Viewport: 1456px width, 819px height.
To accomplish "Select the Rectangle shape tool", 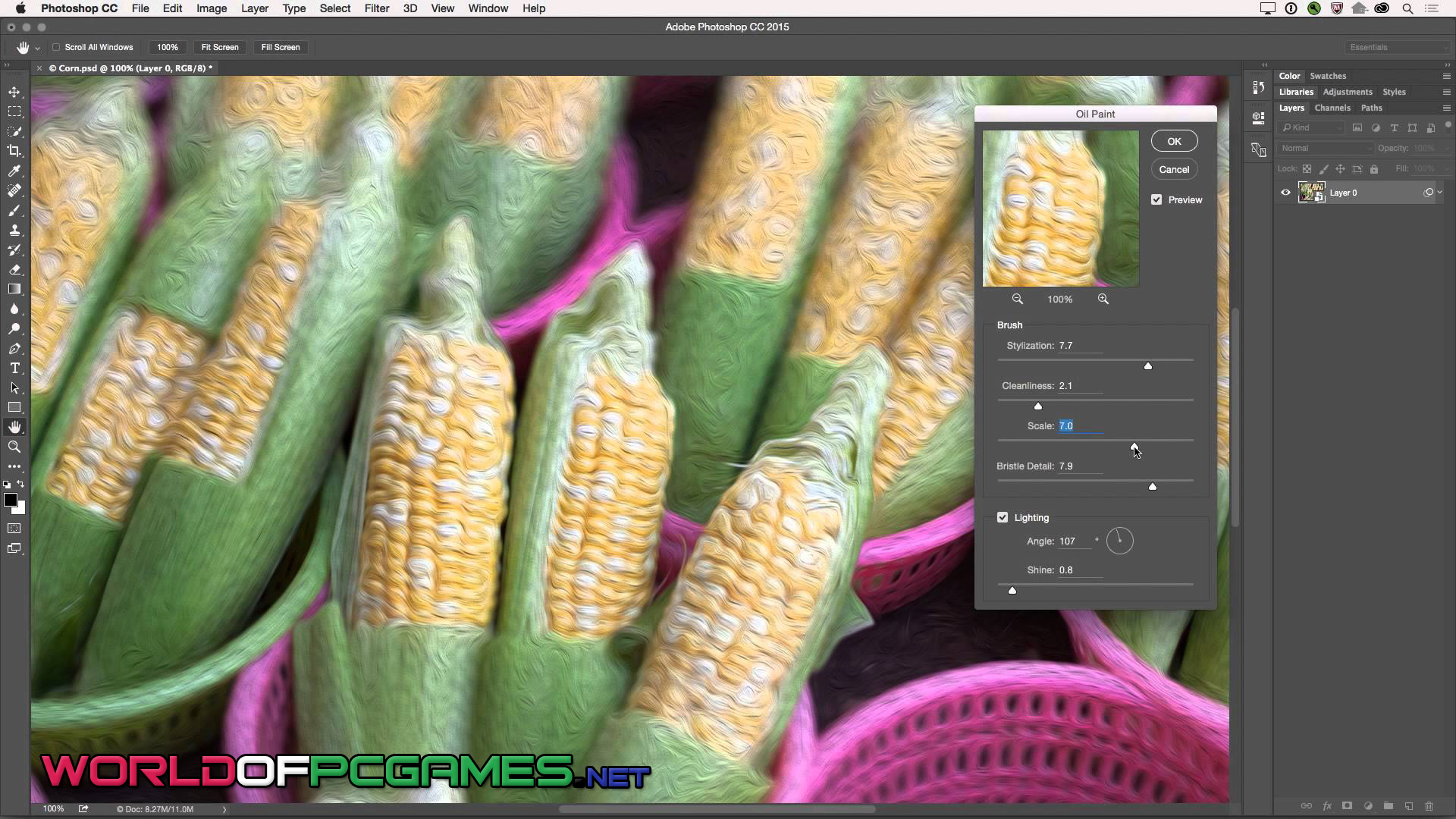I will tap(14, 407).
